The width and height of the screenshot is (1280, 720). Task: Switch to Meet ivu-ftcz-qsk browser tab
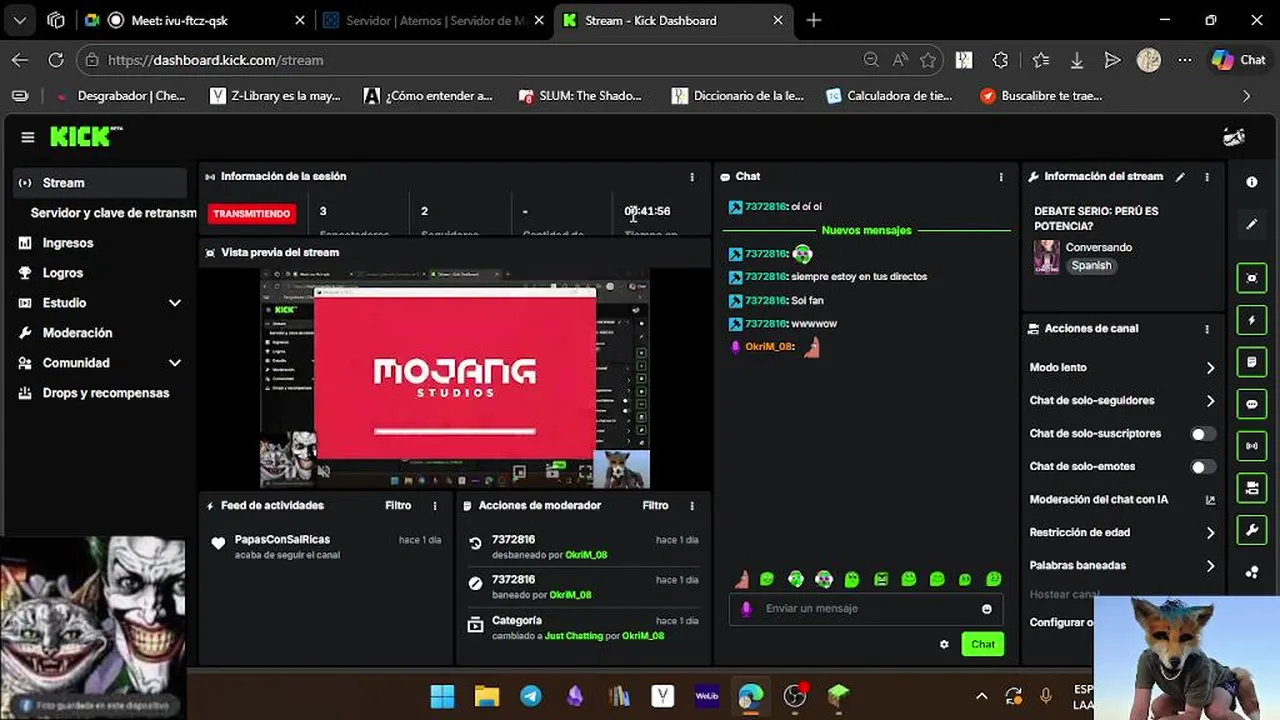(195, 20)
